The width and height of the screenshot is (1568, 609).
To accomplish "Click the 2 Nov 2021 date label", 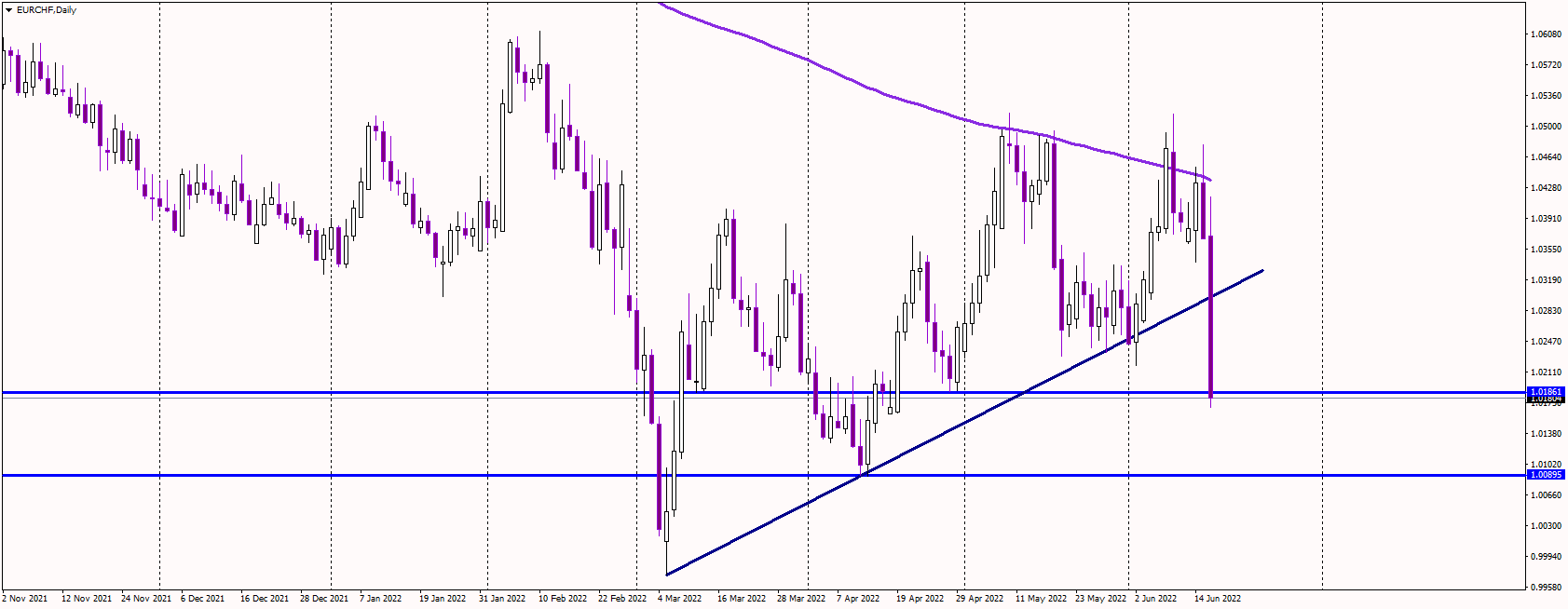I will [x=25, y=599].
